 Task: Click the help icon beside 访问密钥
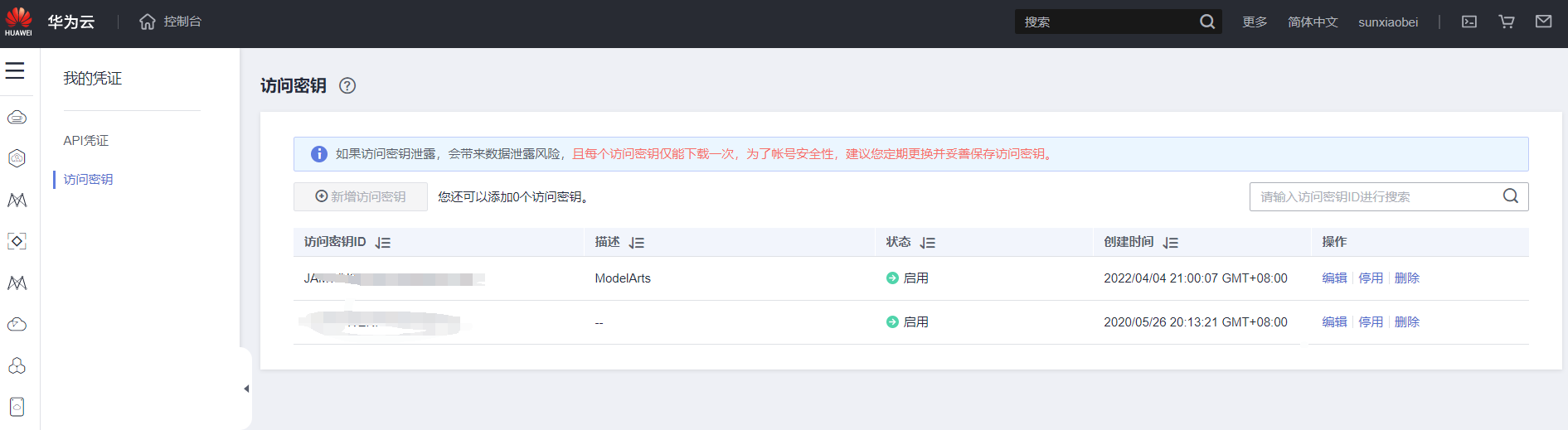347,85
